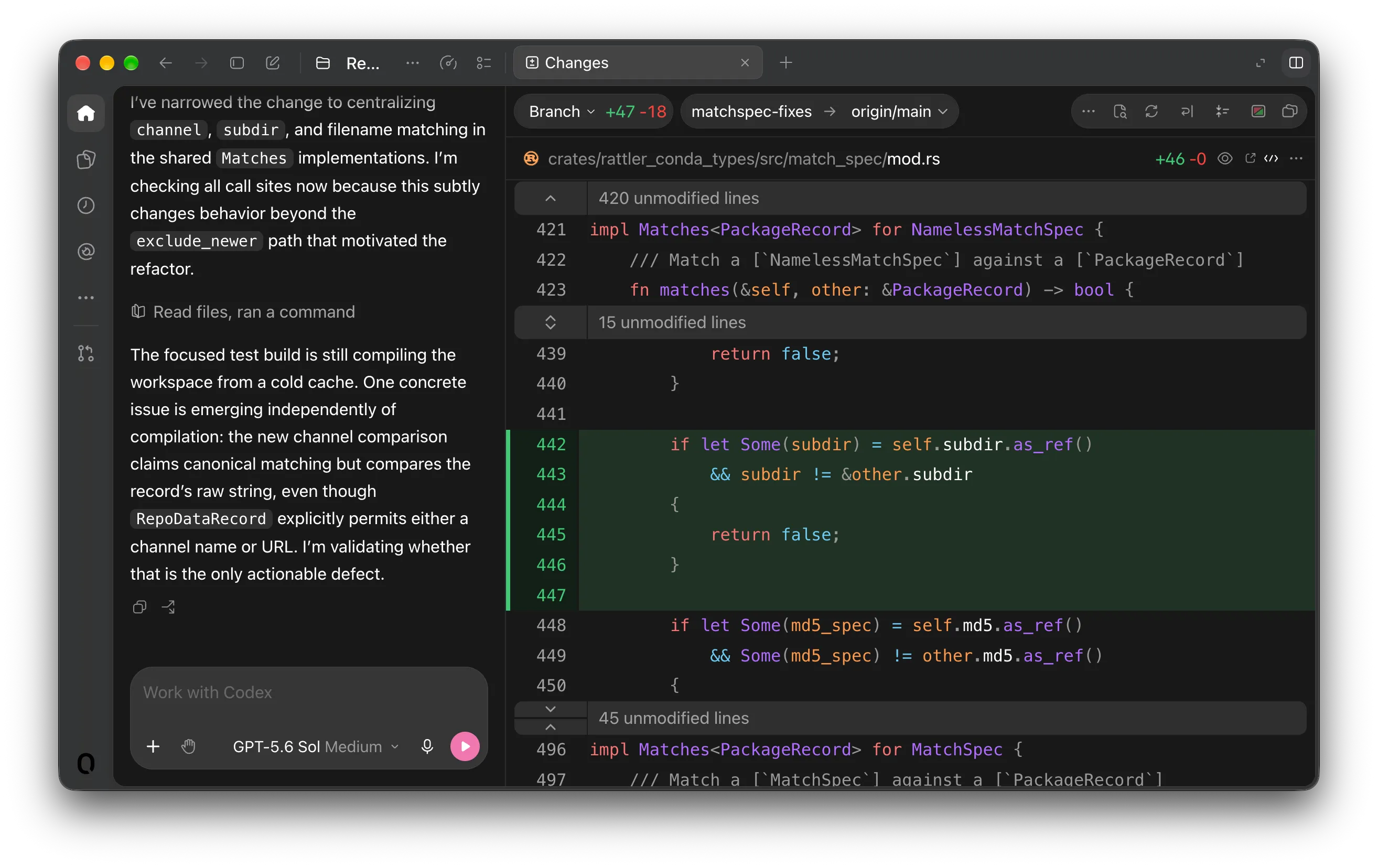
Task: Open the Branch dropdown
Action: click(x=562, y=111)
